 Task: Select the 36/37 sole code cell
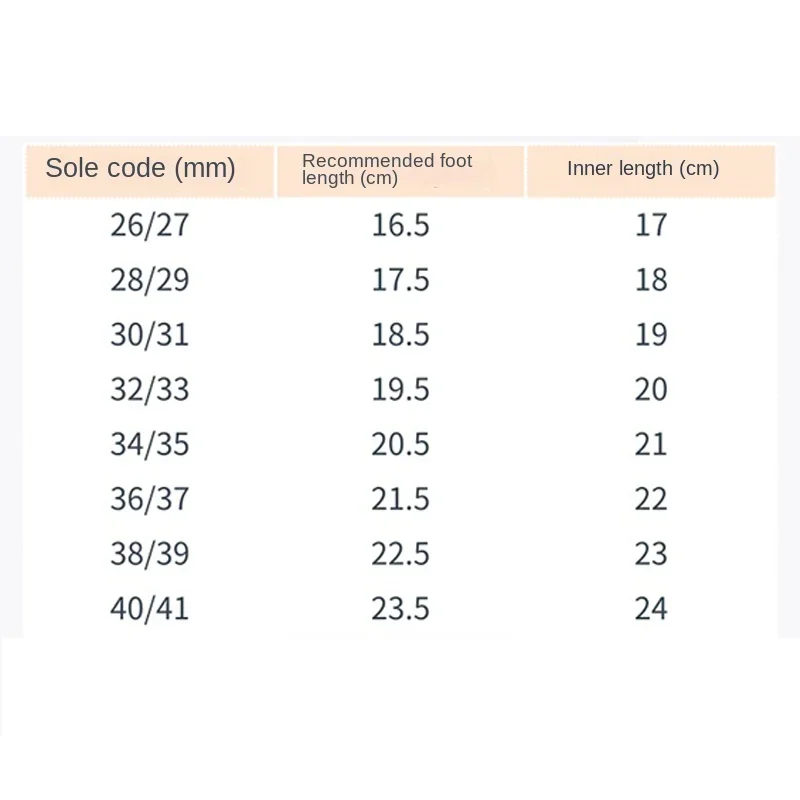(149, 499)
